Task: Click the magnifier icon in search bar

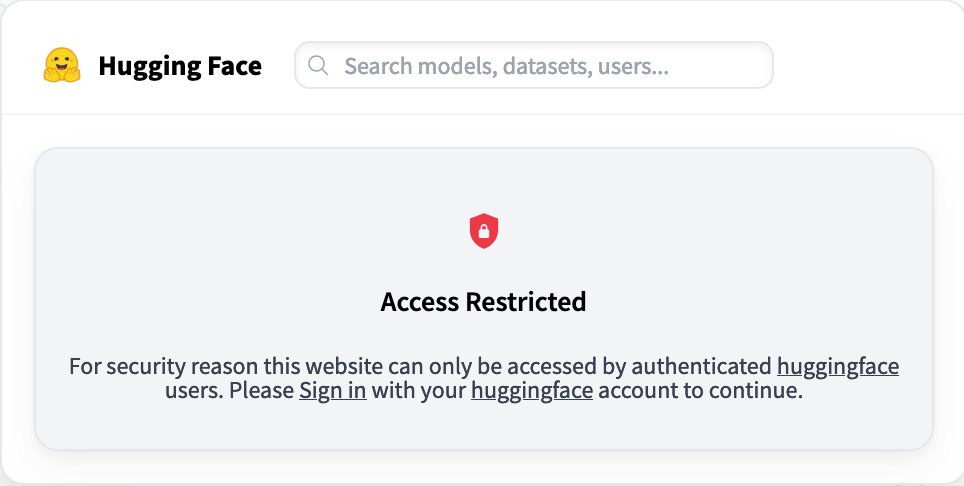Action: (x=319, y=66)
